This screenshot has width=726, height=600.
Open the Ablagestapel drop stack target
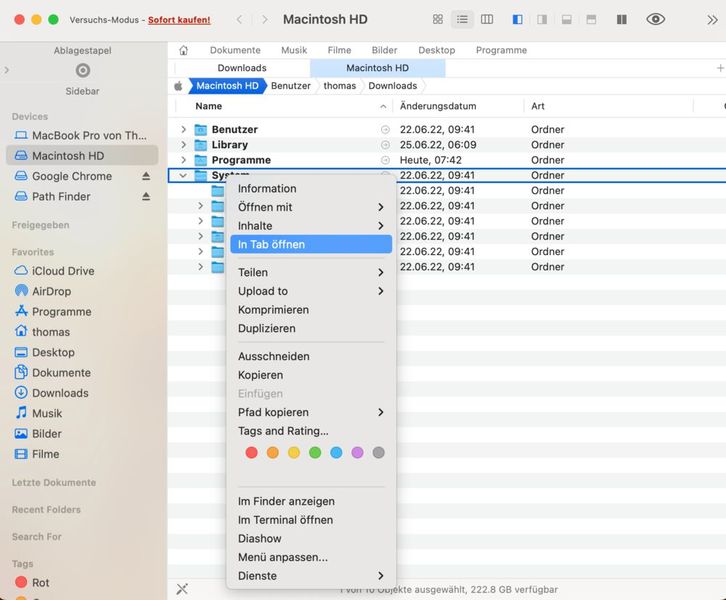coord(82,70)
